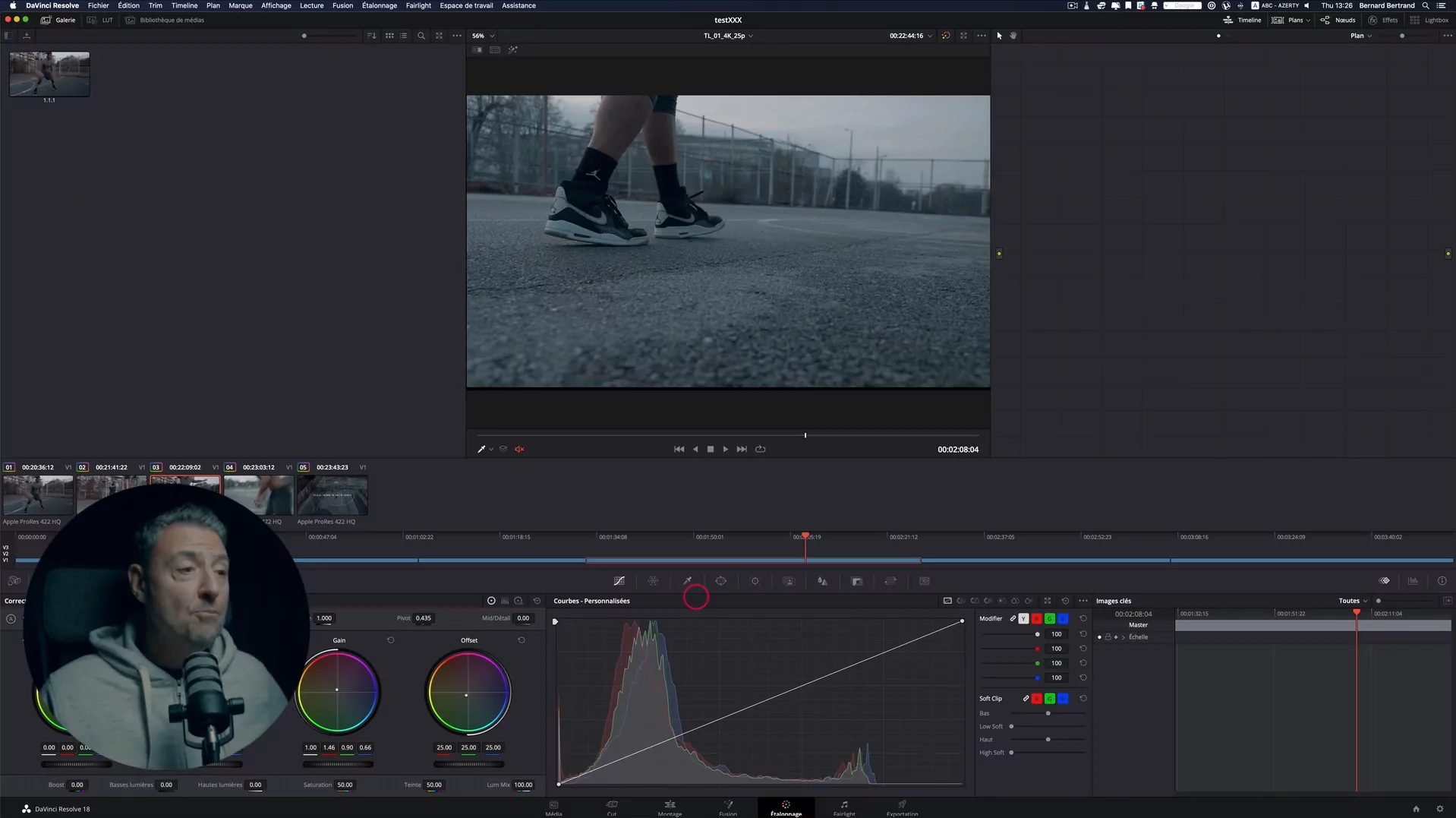Open the Fichier menu

point(98,5)
